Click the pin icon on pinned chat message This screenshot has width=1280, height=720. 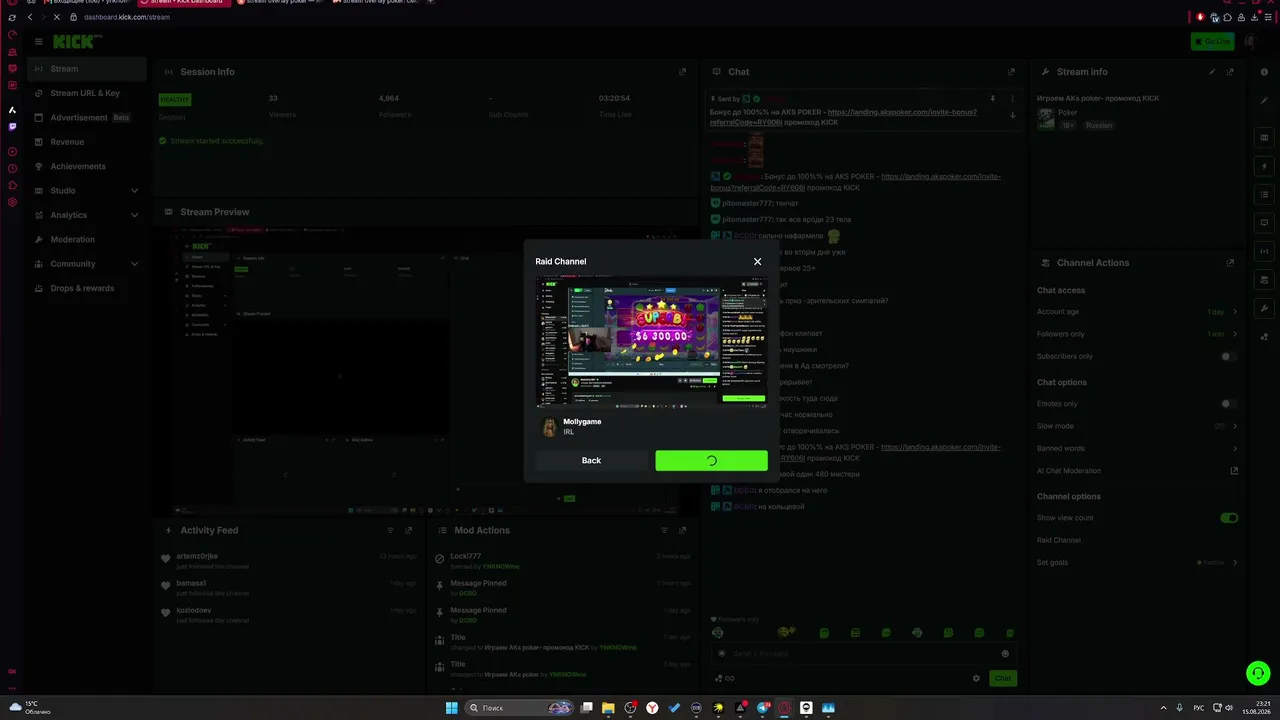point(993,99)
